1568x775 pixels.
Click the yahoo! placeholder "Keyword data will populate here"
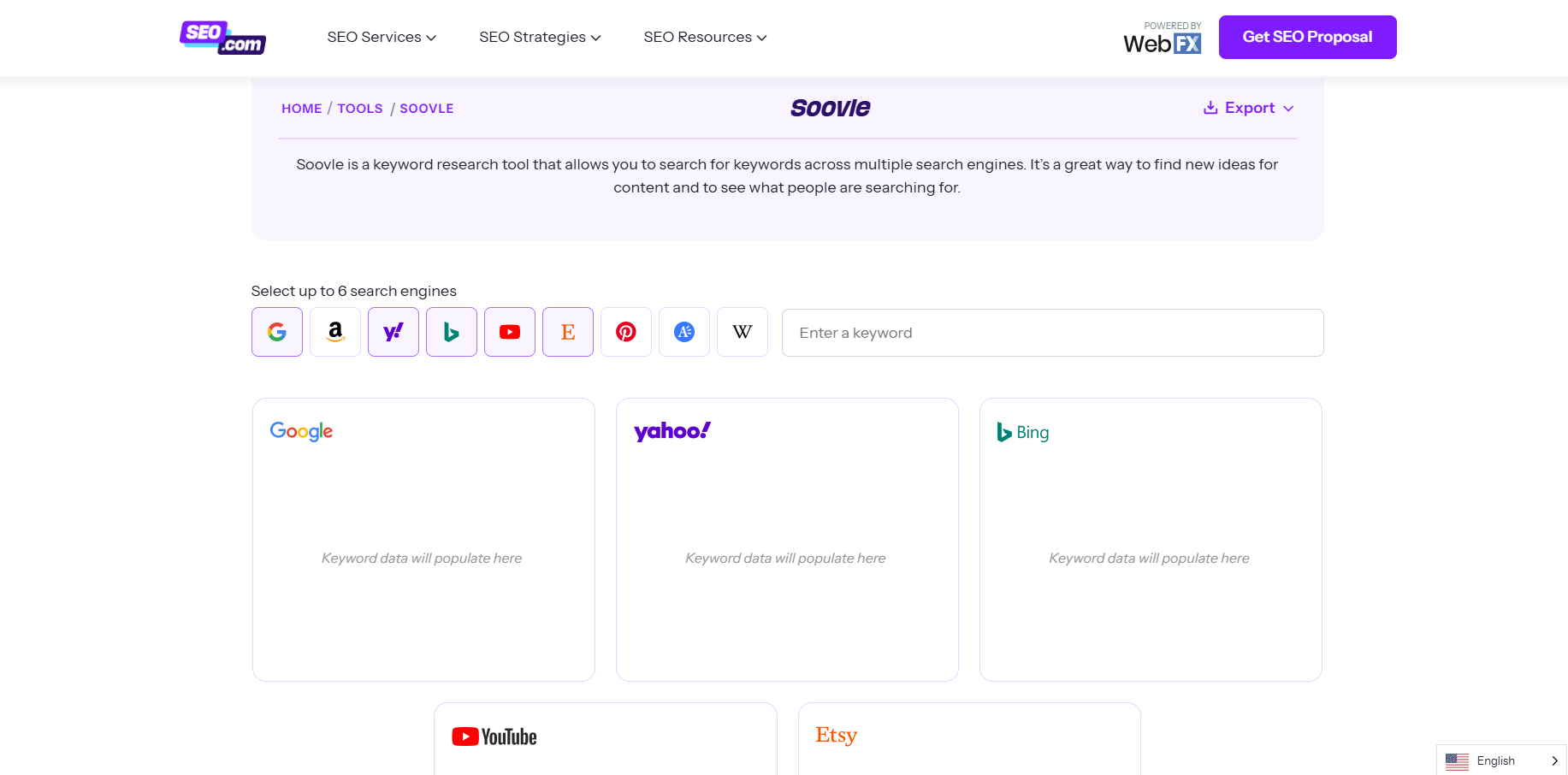click(x=785, y=558)
